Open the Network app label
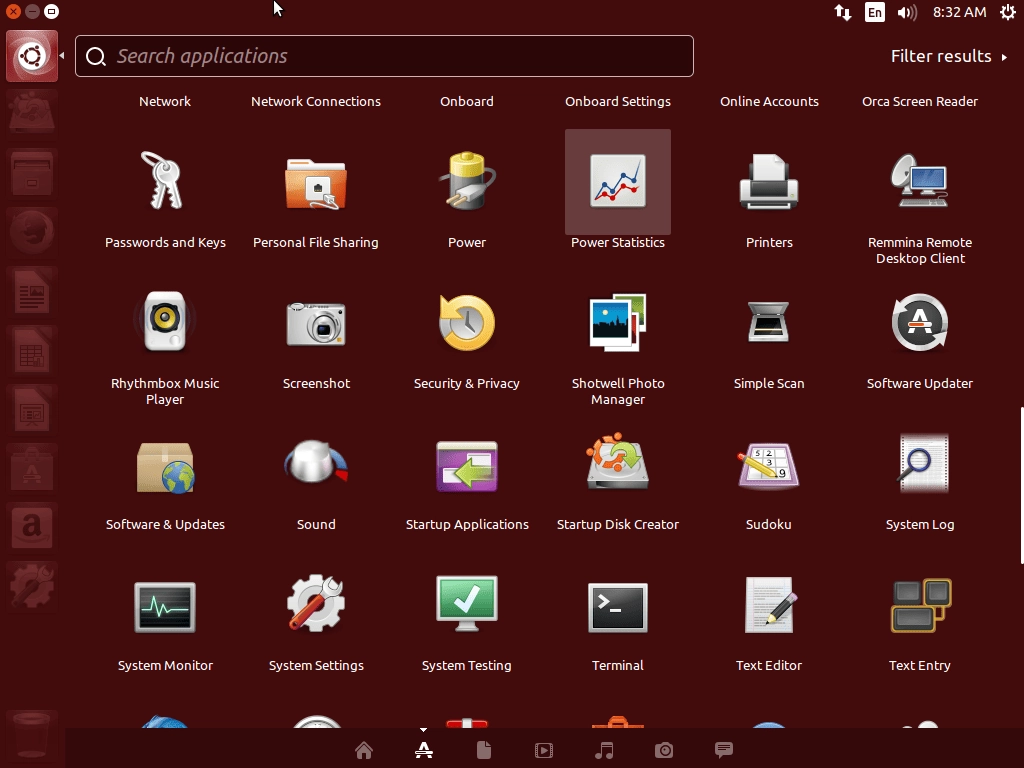This screenshot has height=768, width=1024. coord(165,101)
